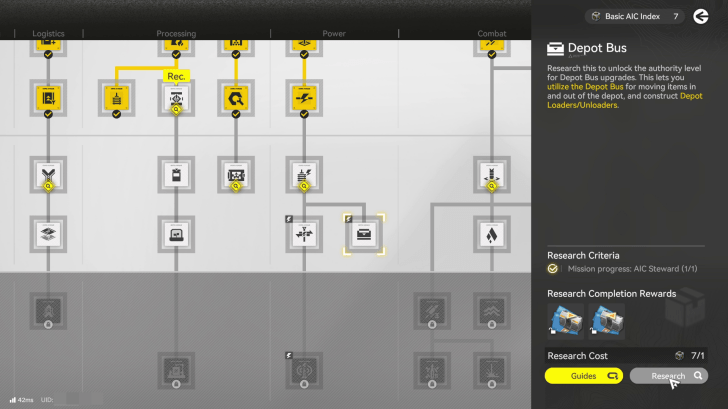728x409 pixels.
Task: Click the recommended node tagged Rec.
Action: [x=176, y=98]
